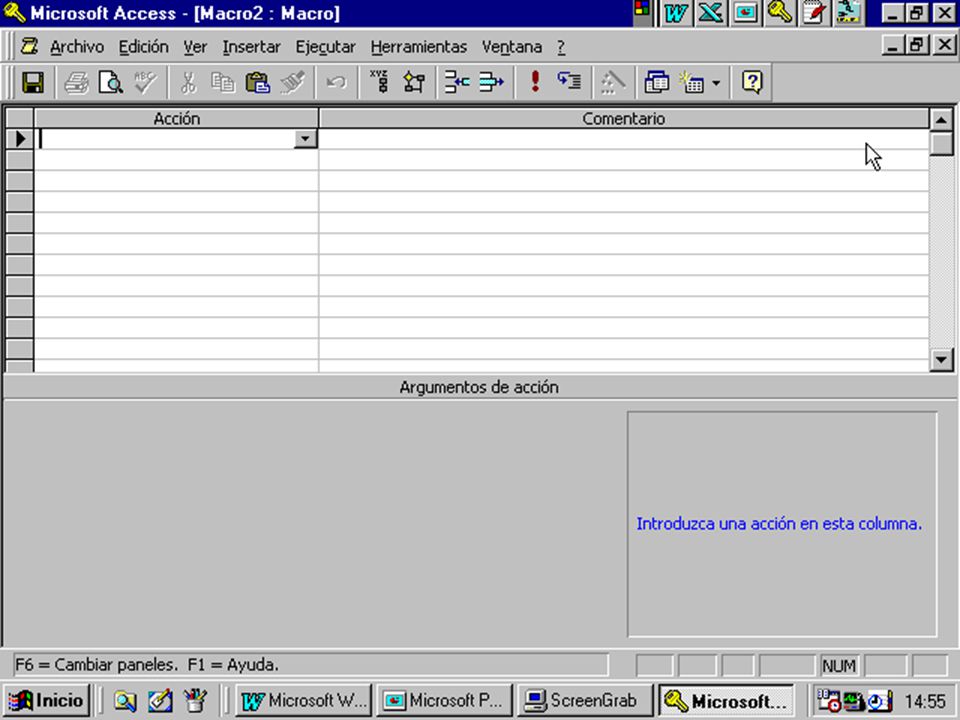Restore the inner Macro2 document window

pyautogui.click(x=917, y=45)
